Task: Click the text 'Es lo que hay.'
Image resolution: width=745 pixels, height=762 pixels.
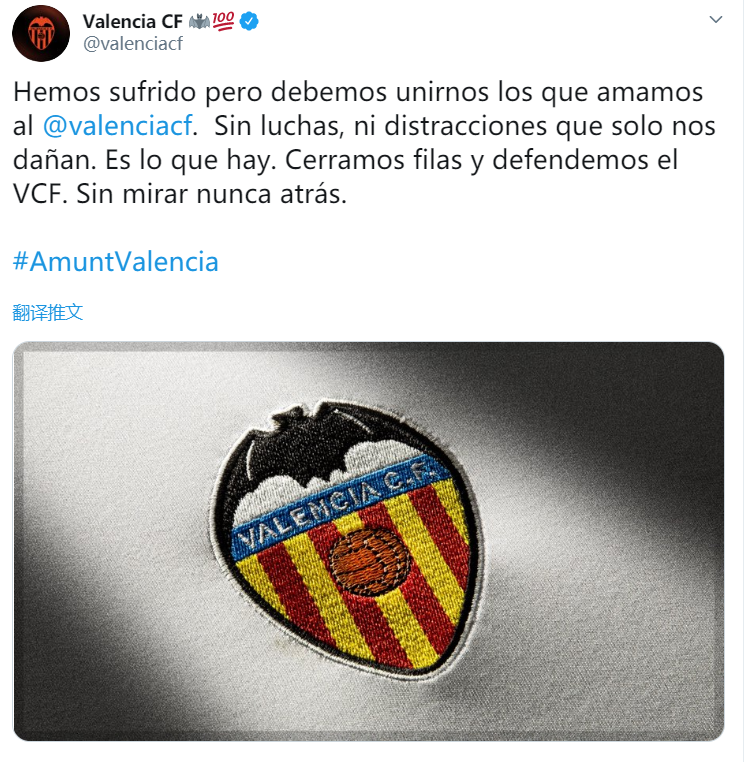Action: pyautogui.click(x=191, y=160)
